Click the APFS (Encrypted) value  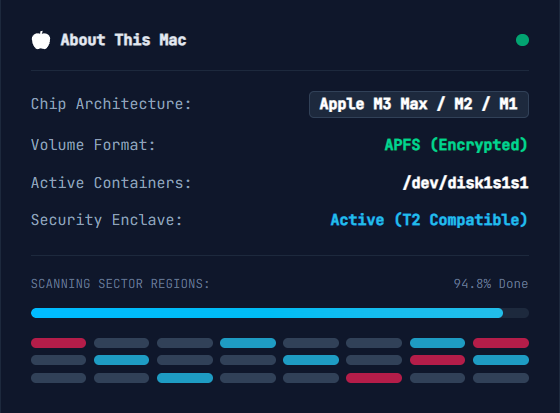click(456, 145)
